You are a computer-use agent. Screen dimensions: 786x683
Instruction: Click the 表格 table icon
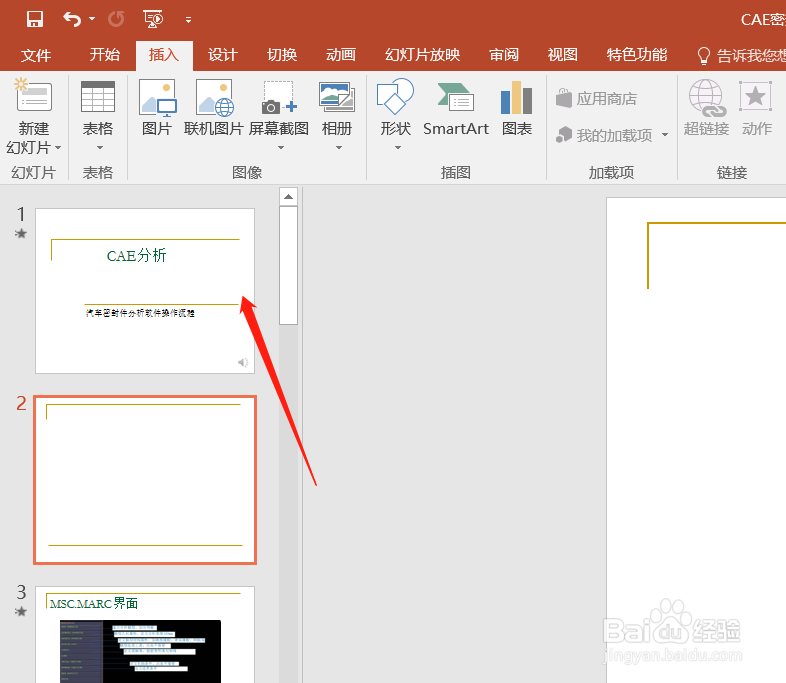click(98, 96)
